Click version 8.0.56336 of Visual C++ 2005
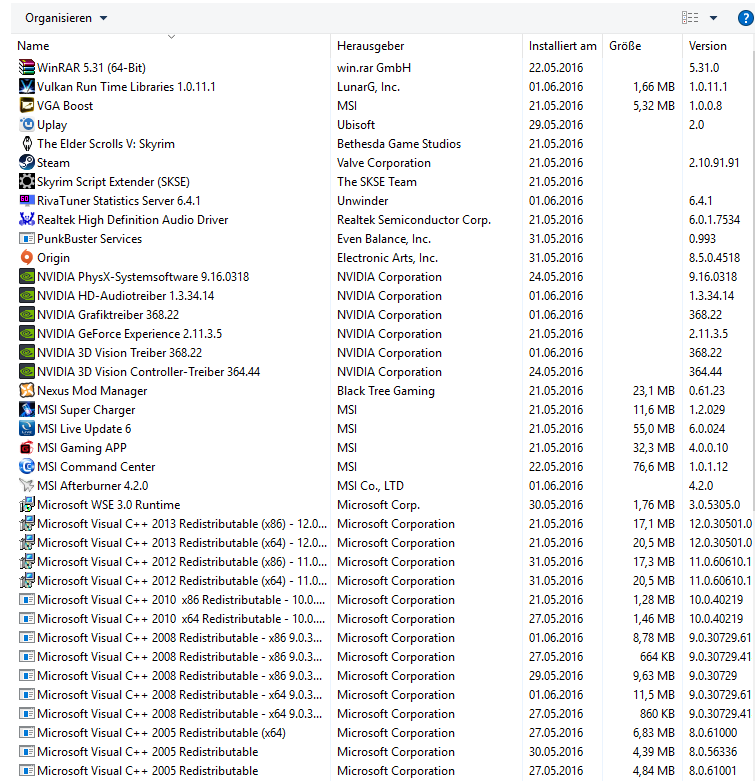The height and width of the screenshot is (781, 755). click(x=713, y=751)
